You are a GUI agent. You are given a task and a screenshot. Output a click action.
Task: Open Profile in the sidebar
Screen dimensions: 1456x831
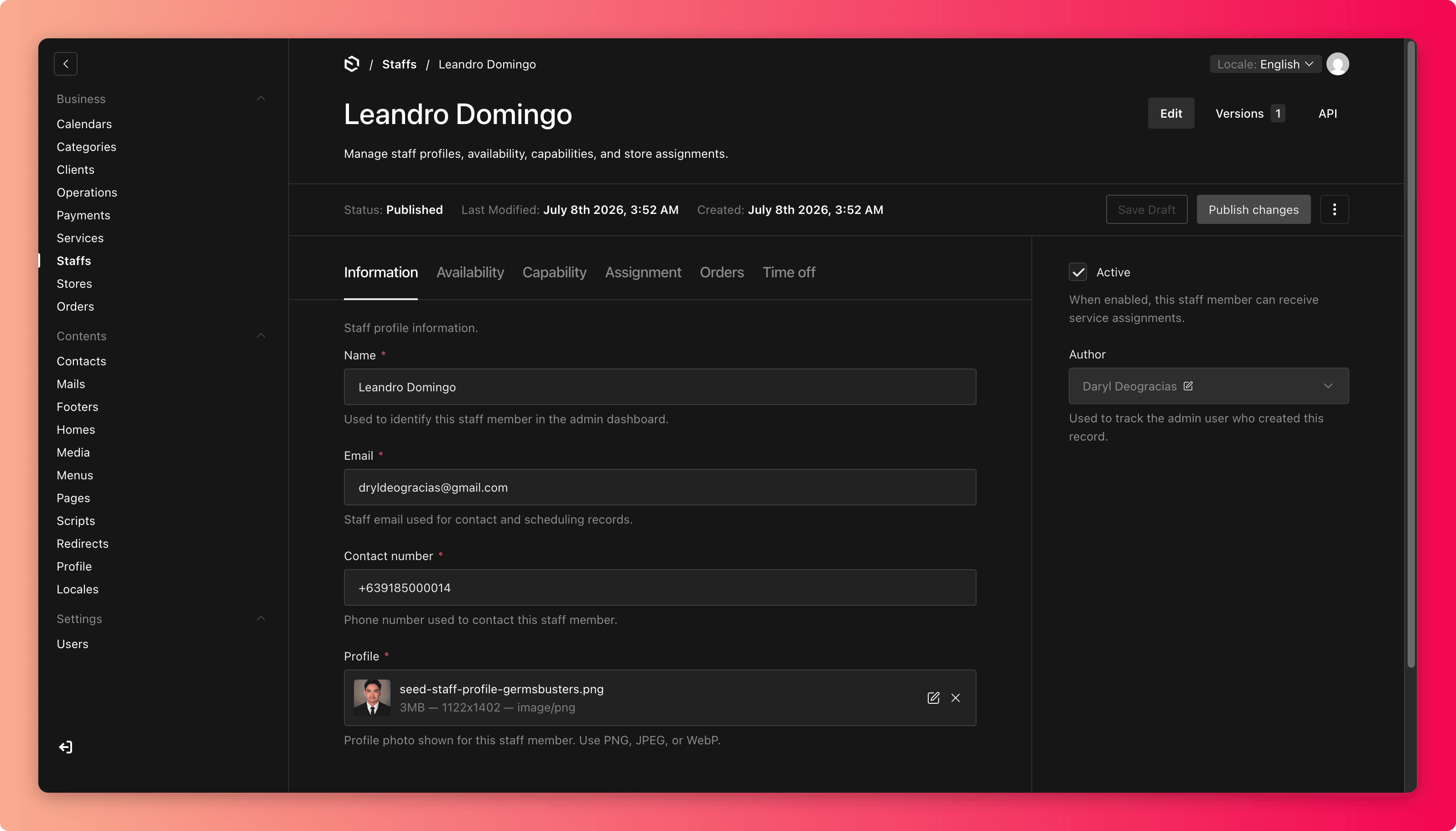point(74,567)
